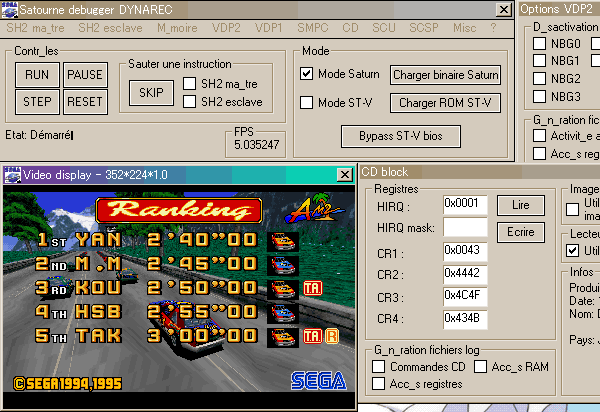Click the RUN button
600x412 pixels.
37,75
